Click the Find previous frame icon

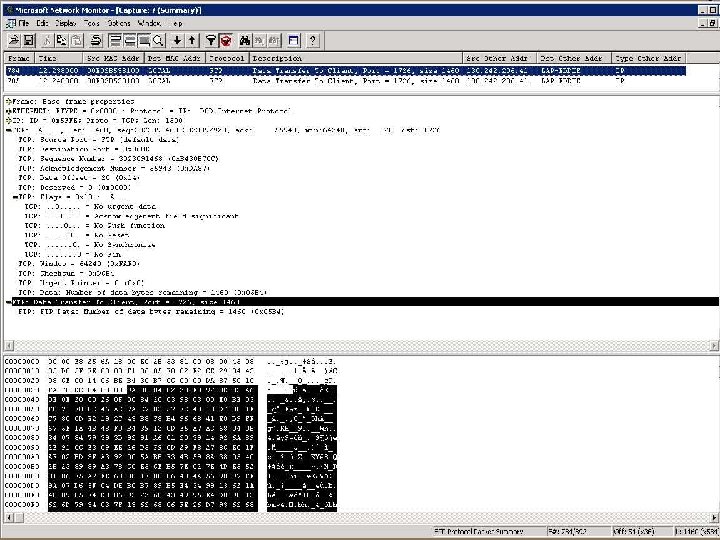point(274,41)
